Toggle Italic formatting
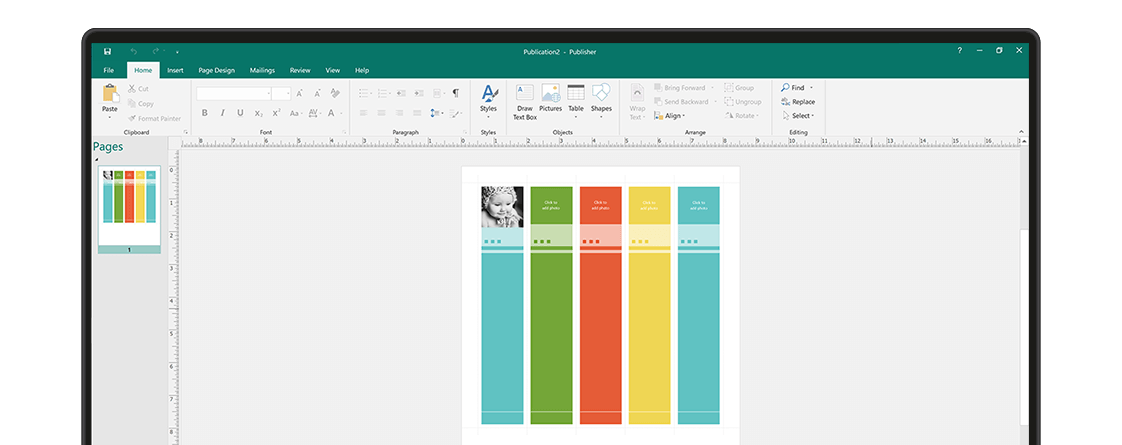The image size is (1122, 445). click(x=222, y=113)
